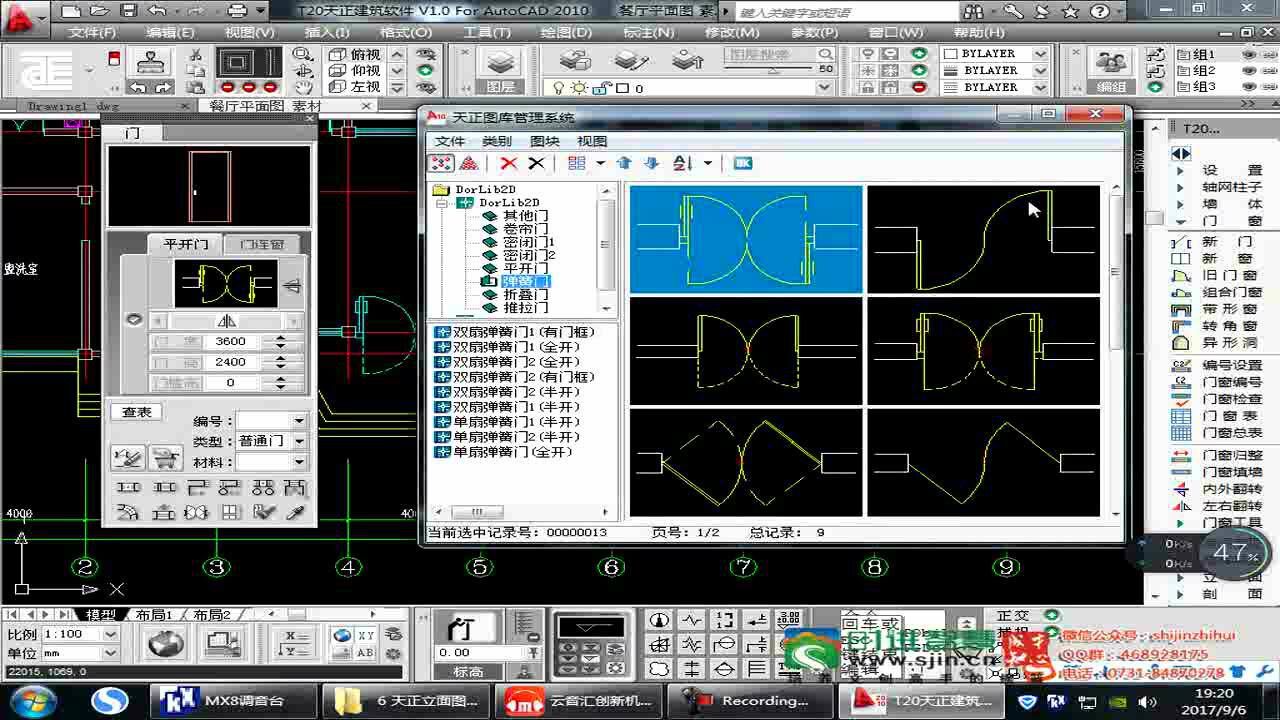Screen dimensions: 1280x720
Task: Click the OK icon in library toolbar
Action: 742,163
